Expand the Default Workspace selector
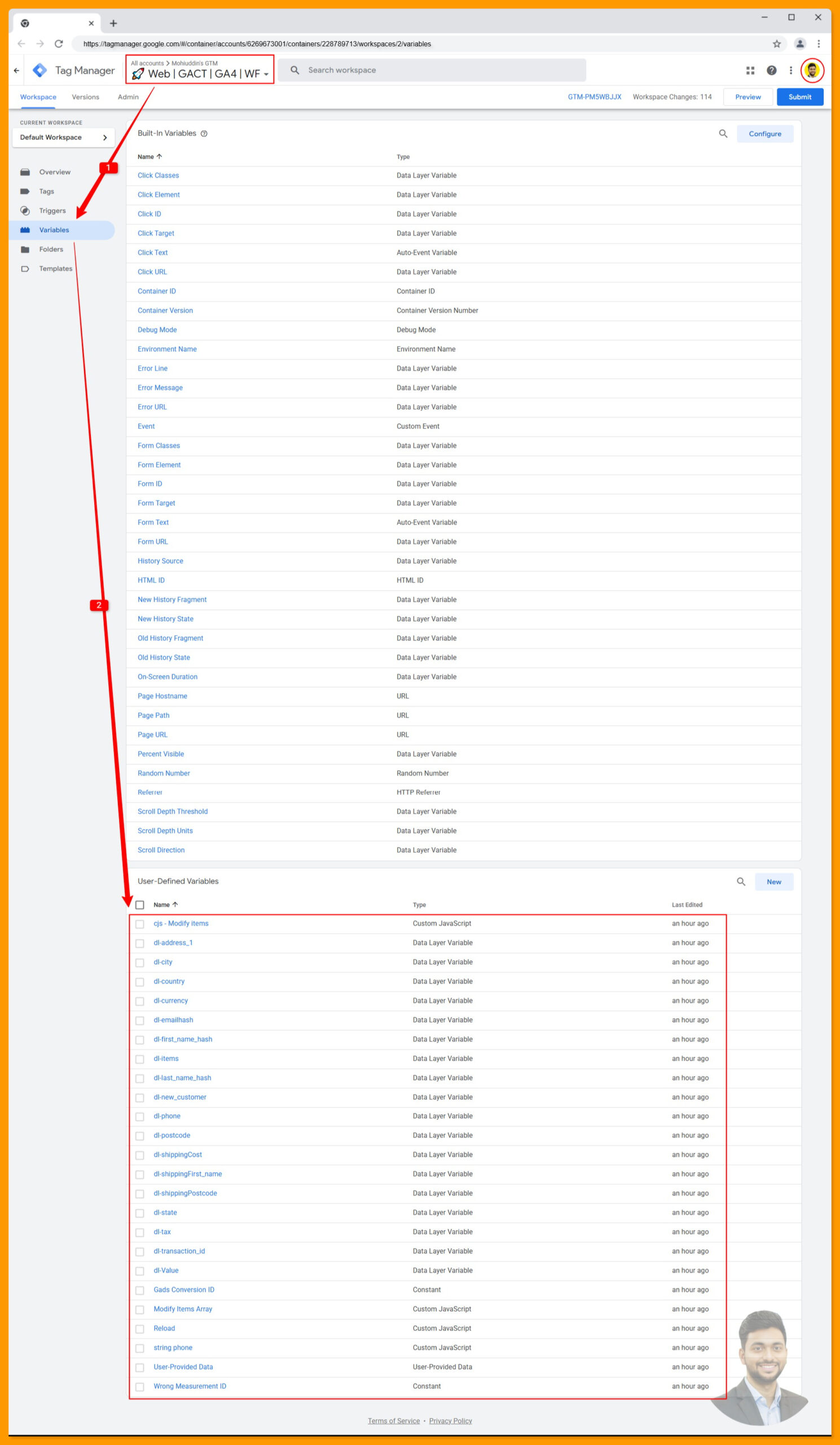The width and height of the screenshot is (840, 1445). tap(64, 138)
